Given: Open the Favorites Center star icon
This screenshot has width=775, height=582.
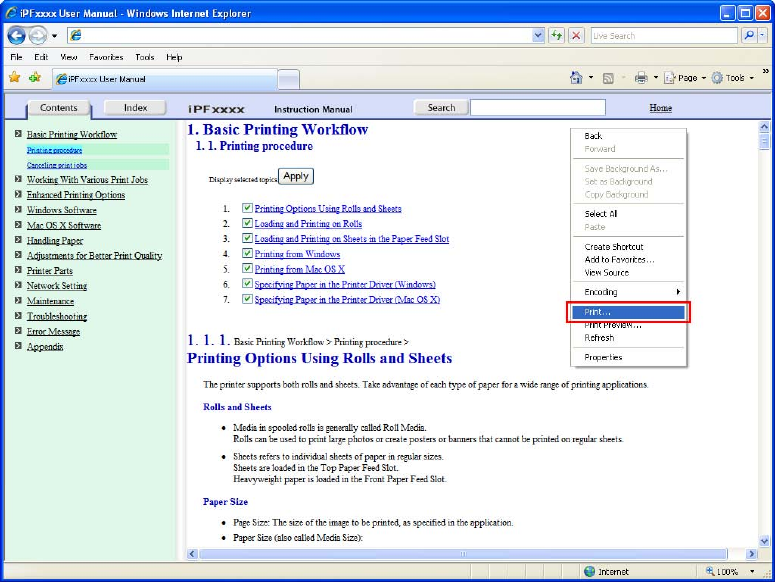Looking at the screenshot, I should coord(14,78).
